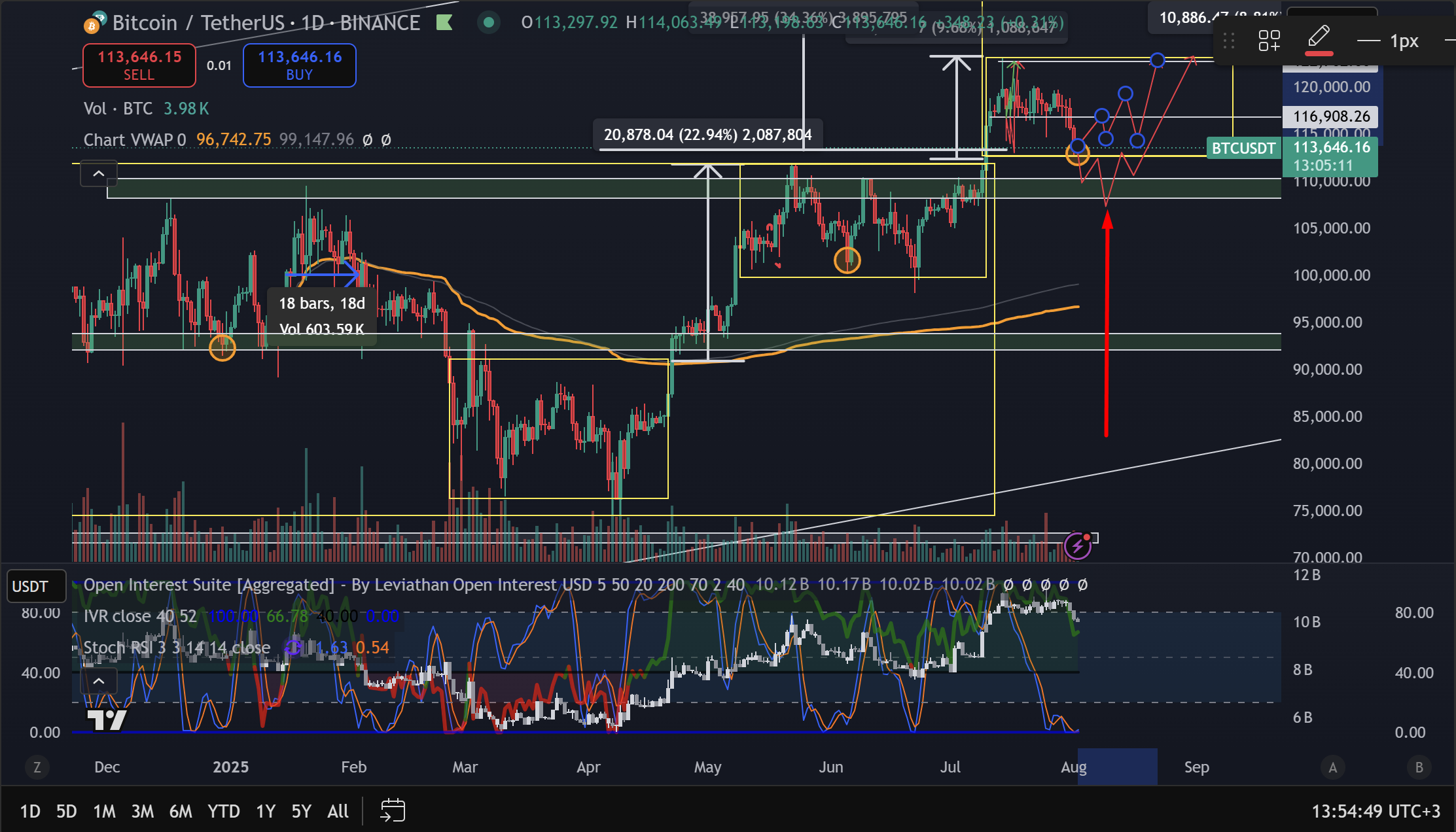Select the YTD date range tab
Image resolution: width=1456 pixels, height=832 pixels.
(223, 811)
